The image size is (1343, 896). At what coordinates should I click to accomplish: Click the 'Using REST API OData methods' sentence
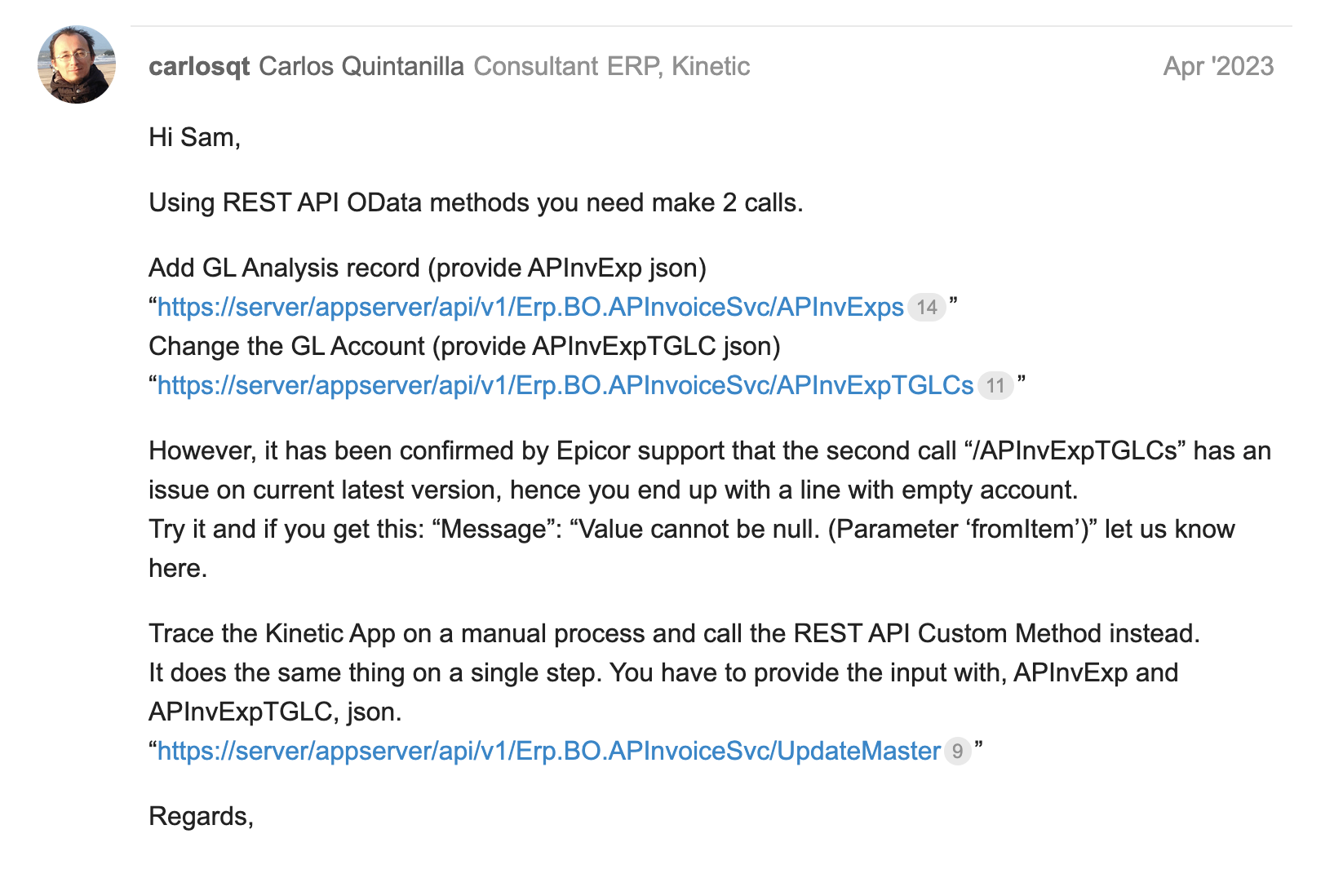[x=476, y=202]
